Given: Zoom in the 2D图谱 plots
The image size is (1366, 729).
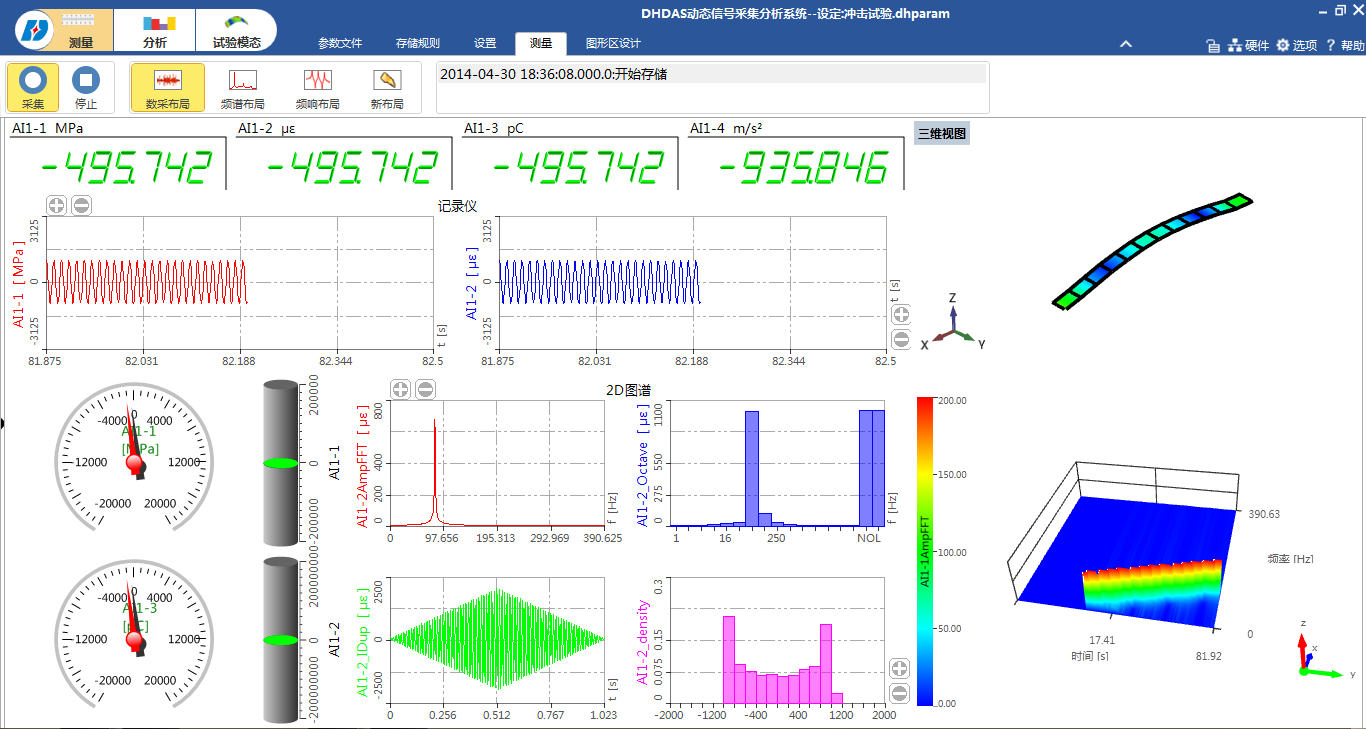Looking at the screenshot, I should pyautogui.click(x=400, y=389).
